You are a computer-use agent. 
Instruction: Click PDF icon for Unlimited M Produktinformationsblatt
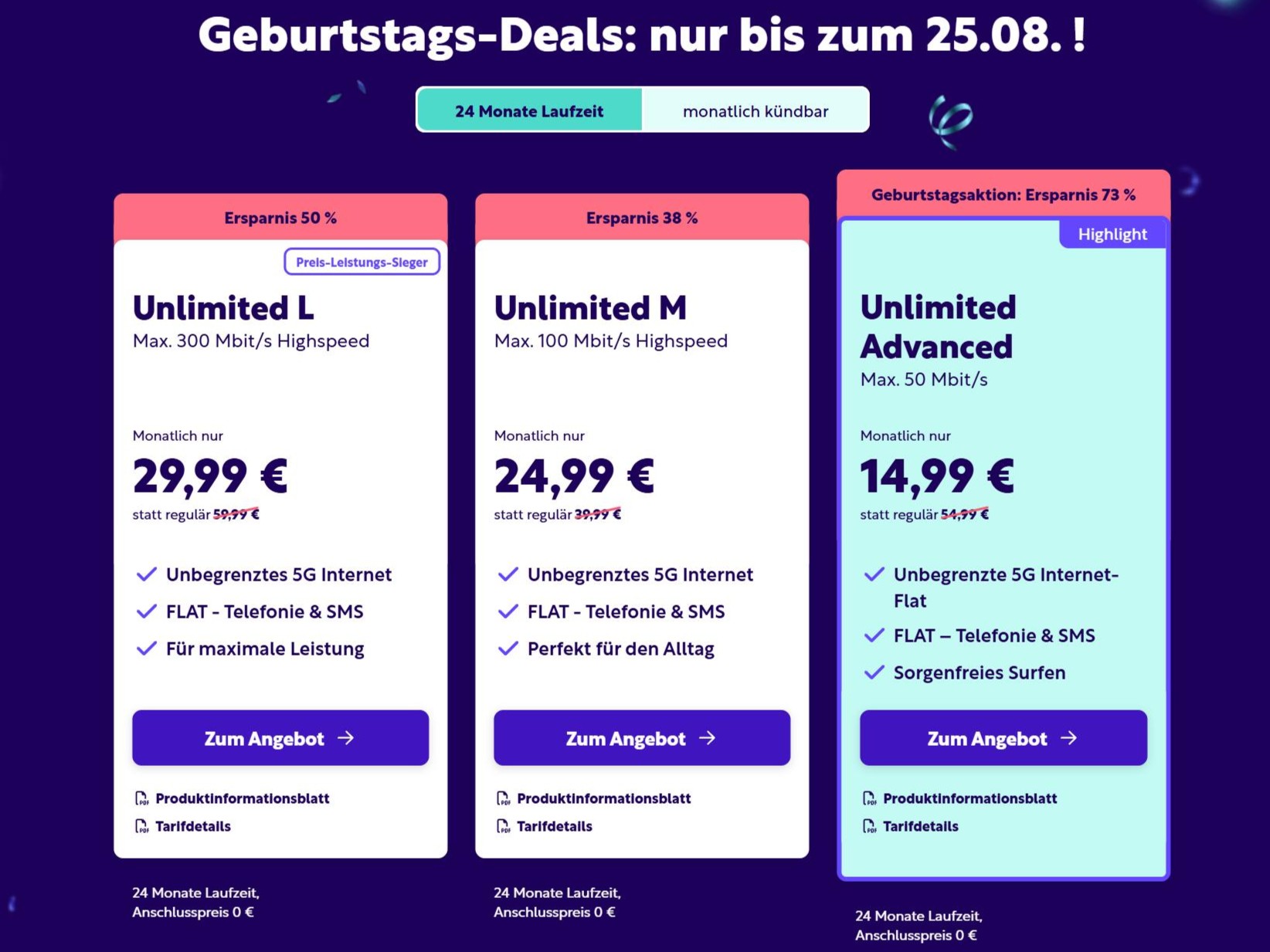(503, 798)
